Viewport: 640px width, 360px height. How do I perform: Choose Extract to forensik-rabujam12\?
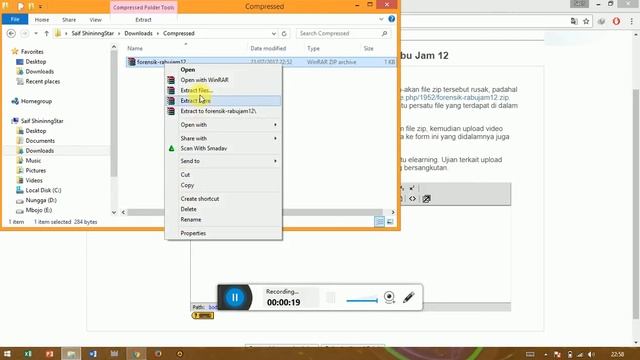[x=218, y=111]
